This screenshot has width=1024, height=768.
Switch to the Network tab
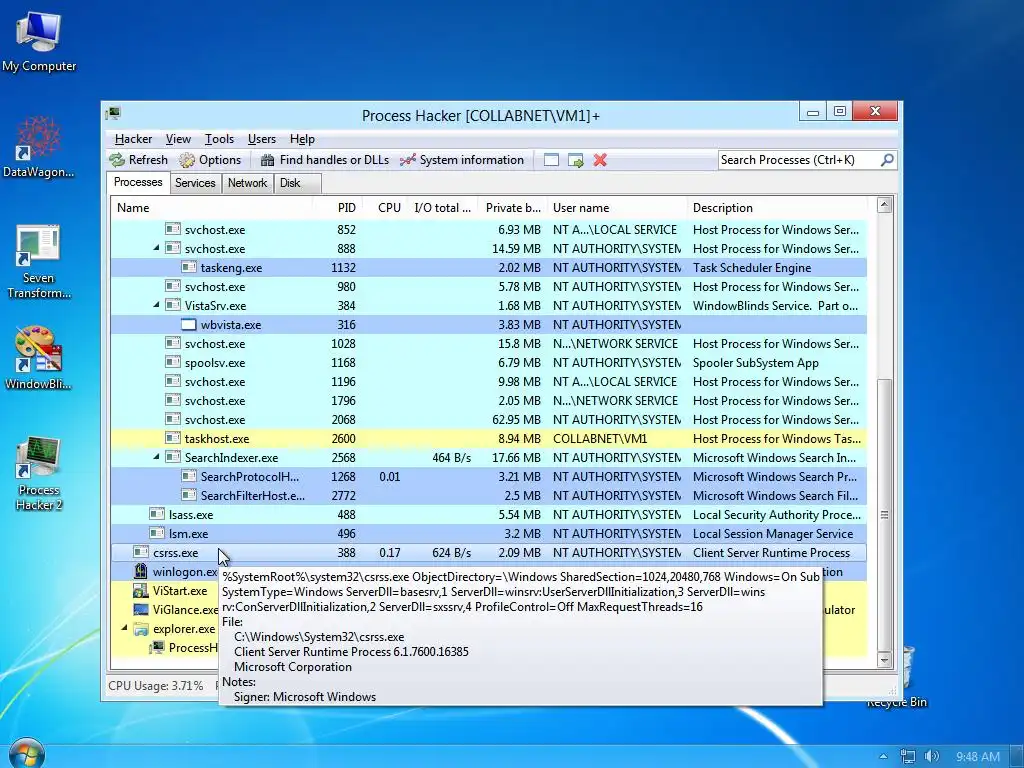(x=248, y=184)
